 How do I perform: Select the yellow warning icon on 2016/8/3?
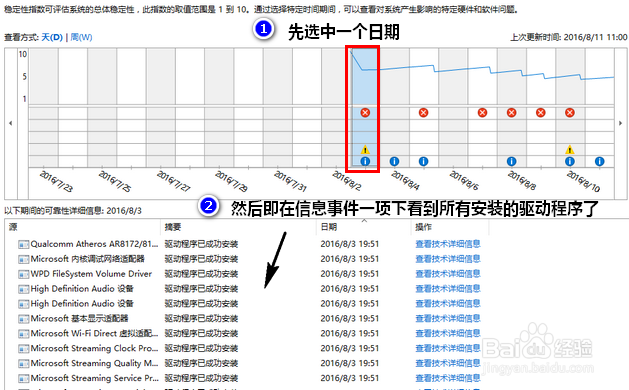click(x=365, y=150)
